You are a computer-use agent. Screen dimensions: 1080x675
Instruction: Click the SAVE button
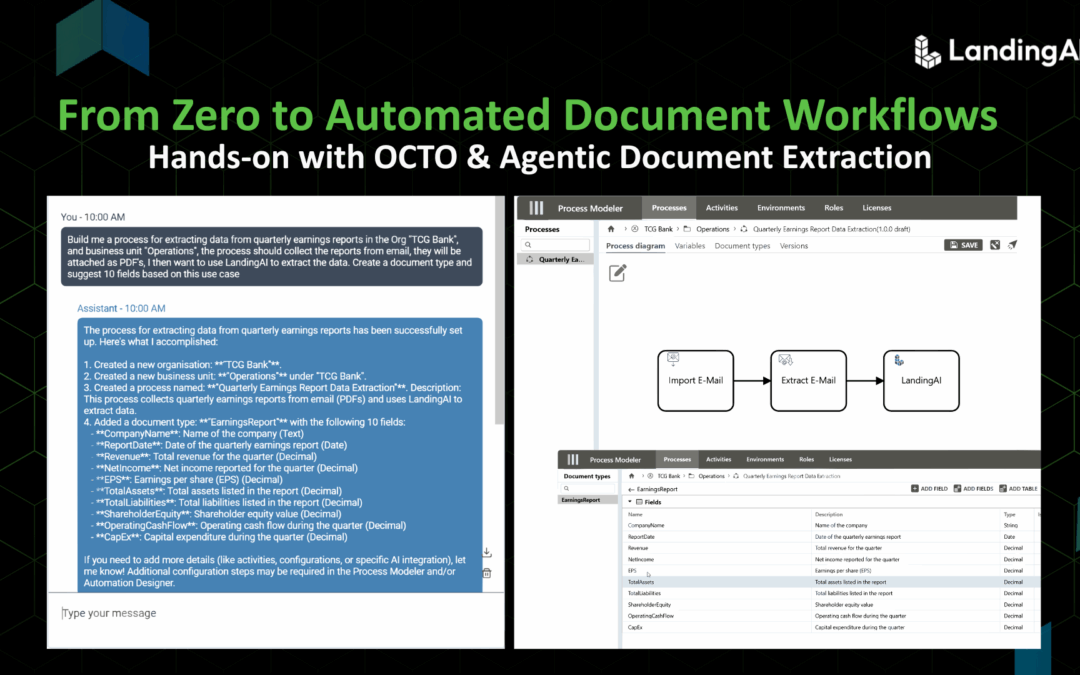pos(963,244)
